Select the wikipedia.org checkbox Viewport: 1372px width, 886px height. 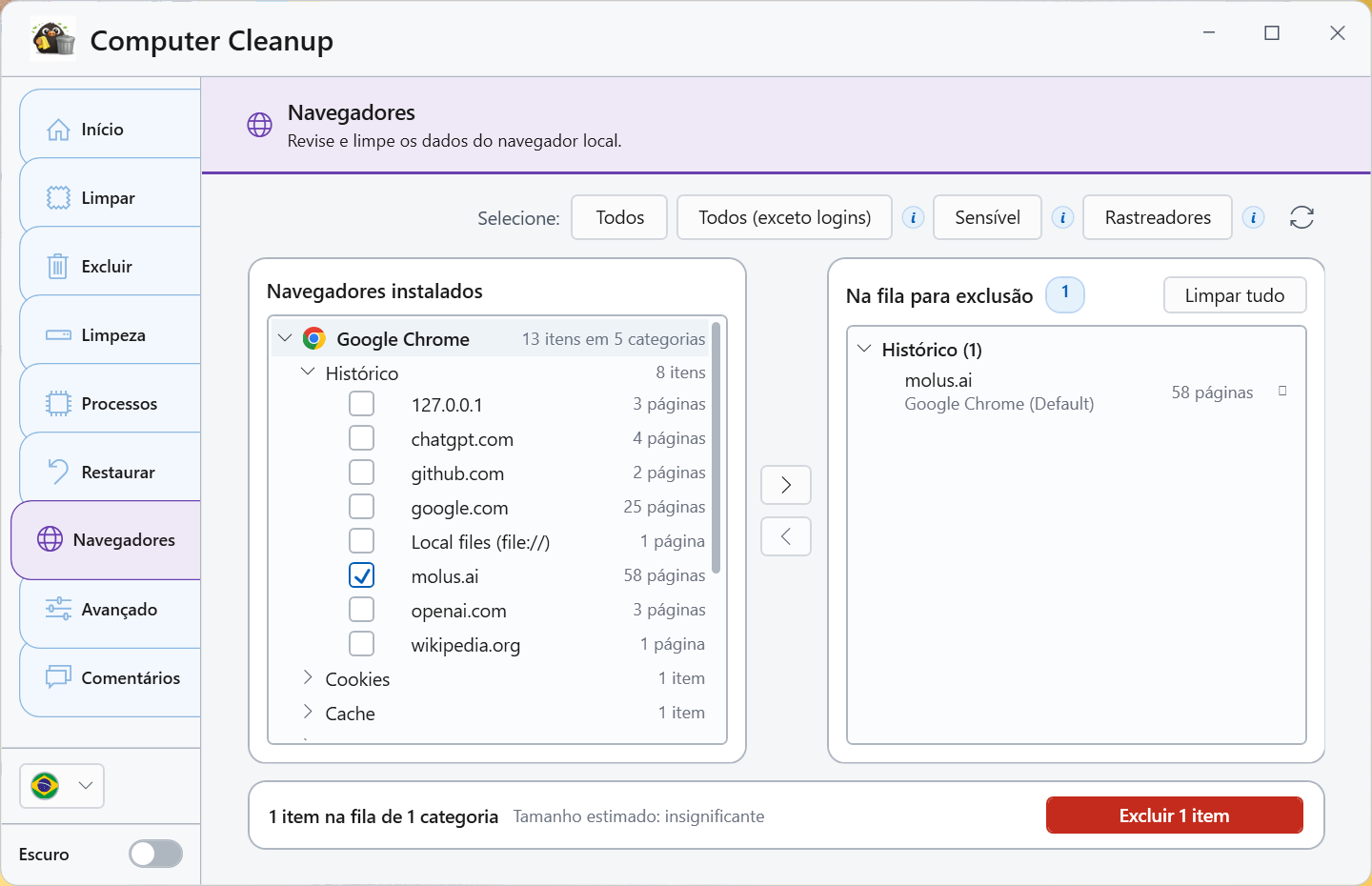[362, 644]
